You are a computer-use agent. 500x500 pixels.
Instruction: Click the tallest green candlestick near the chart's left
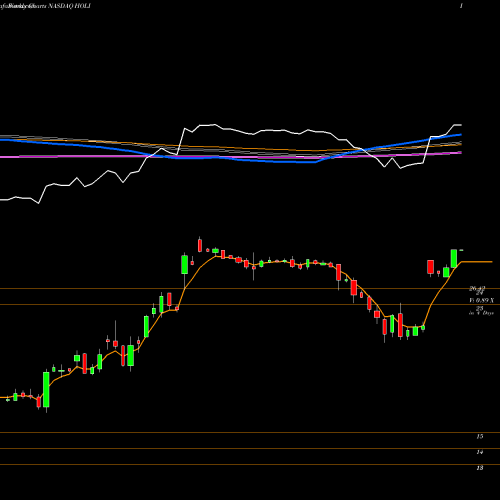point(46,390)
